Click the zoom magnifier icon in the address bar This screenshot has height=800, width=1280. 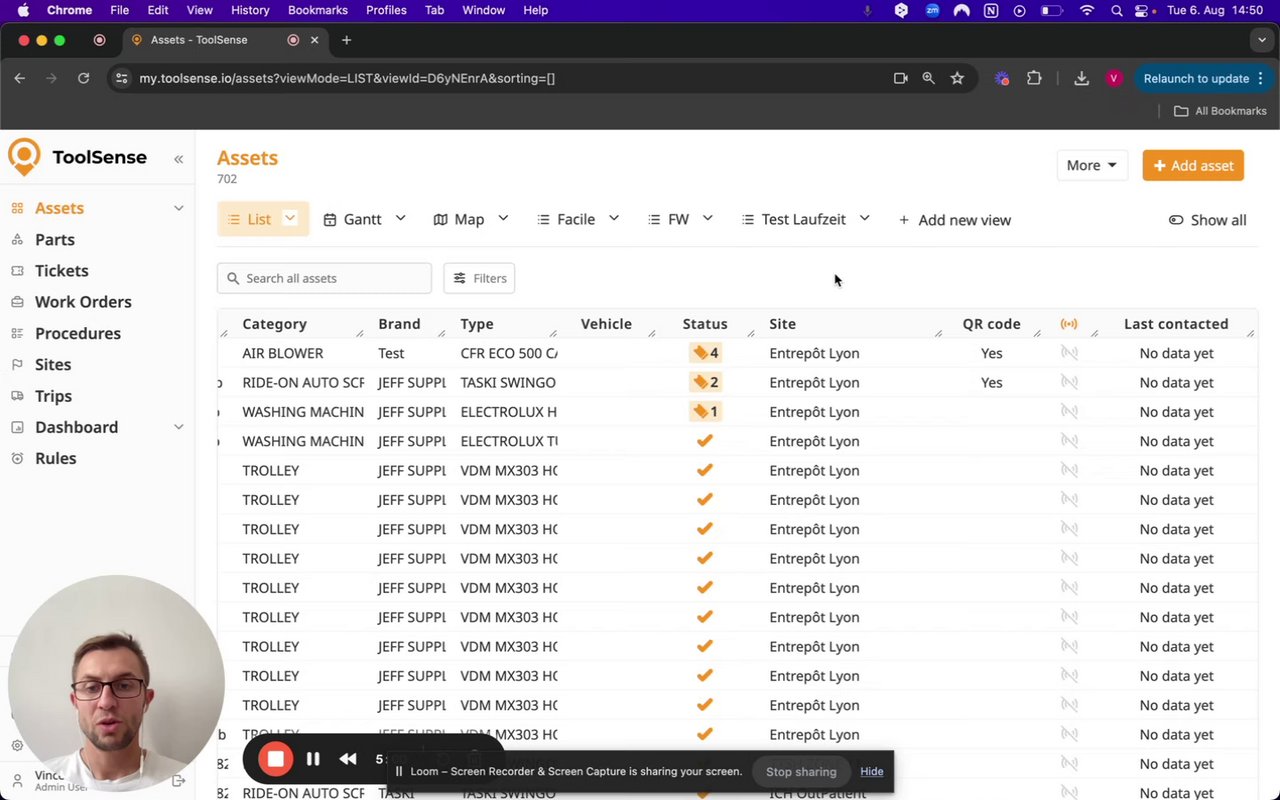pyautogui.click(x=928, y=78)
